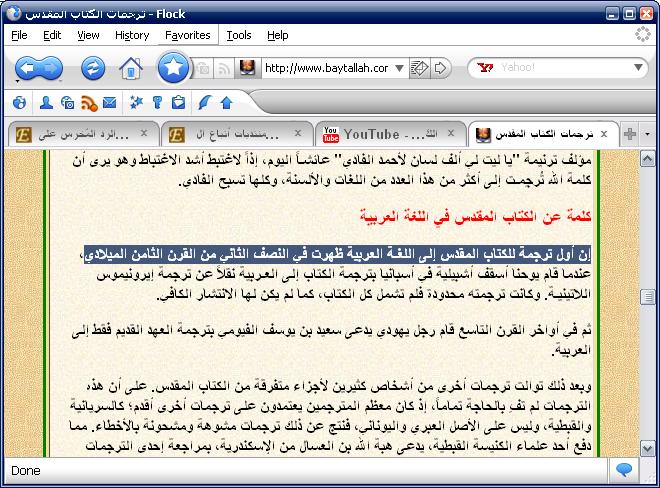
Task: Open the photo uploader arrow icon
Action: (226, 102)
